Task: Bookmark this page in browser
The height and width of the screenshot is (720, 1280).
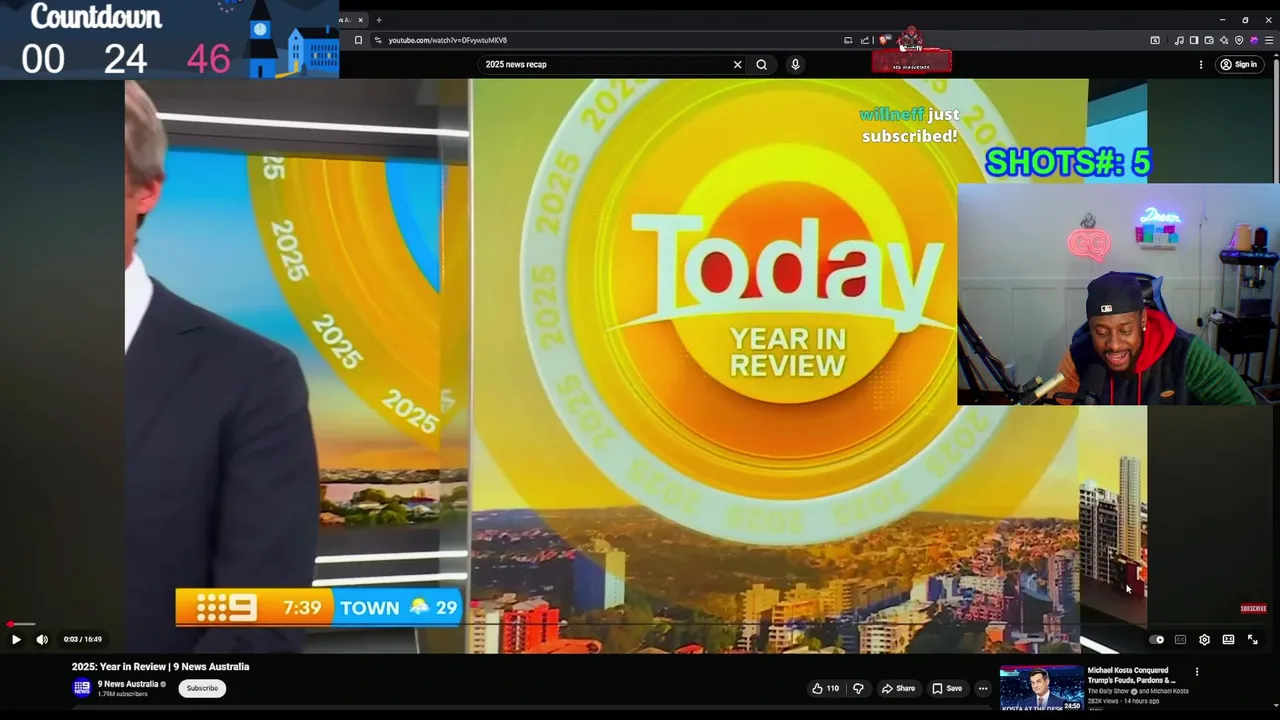Action: pyautogui.click(x=358, y=40)
